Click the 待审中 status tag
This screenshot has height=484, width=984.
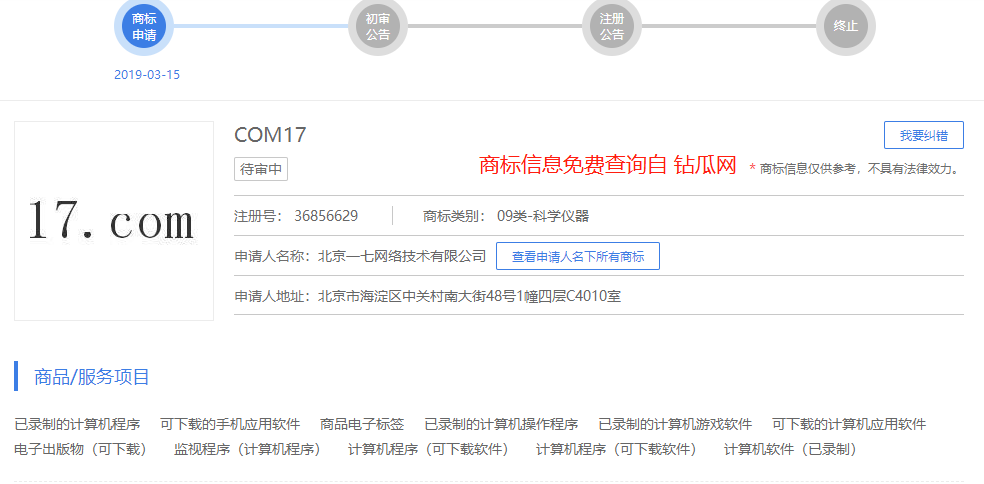tap(261, 169)
